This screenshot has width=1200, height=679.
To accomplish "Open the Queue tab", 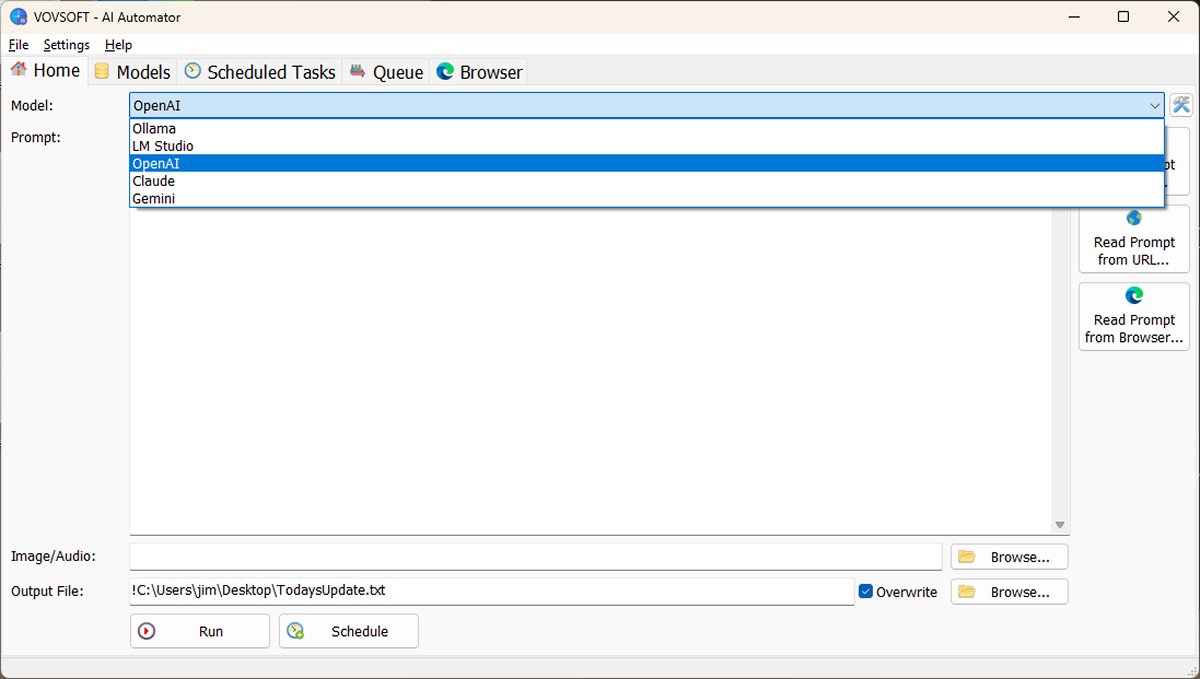I will pos(386,72).
